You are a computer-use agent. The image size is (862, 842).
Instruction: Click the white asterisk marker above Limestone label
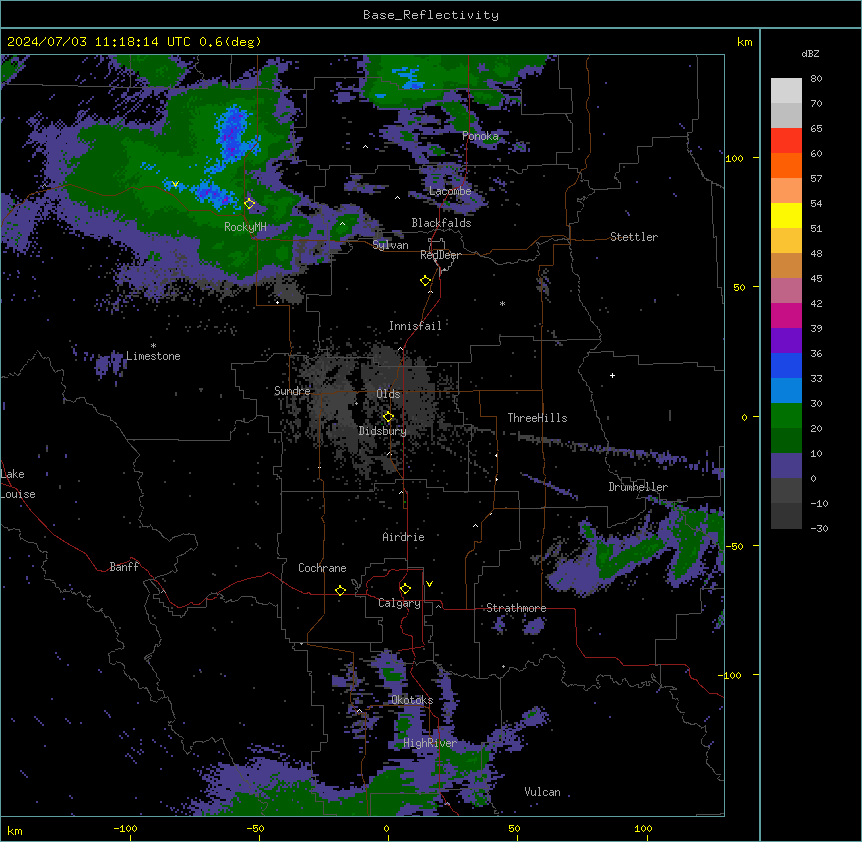click(x=153, y=346)
